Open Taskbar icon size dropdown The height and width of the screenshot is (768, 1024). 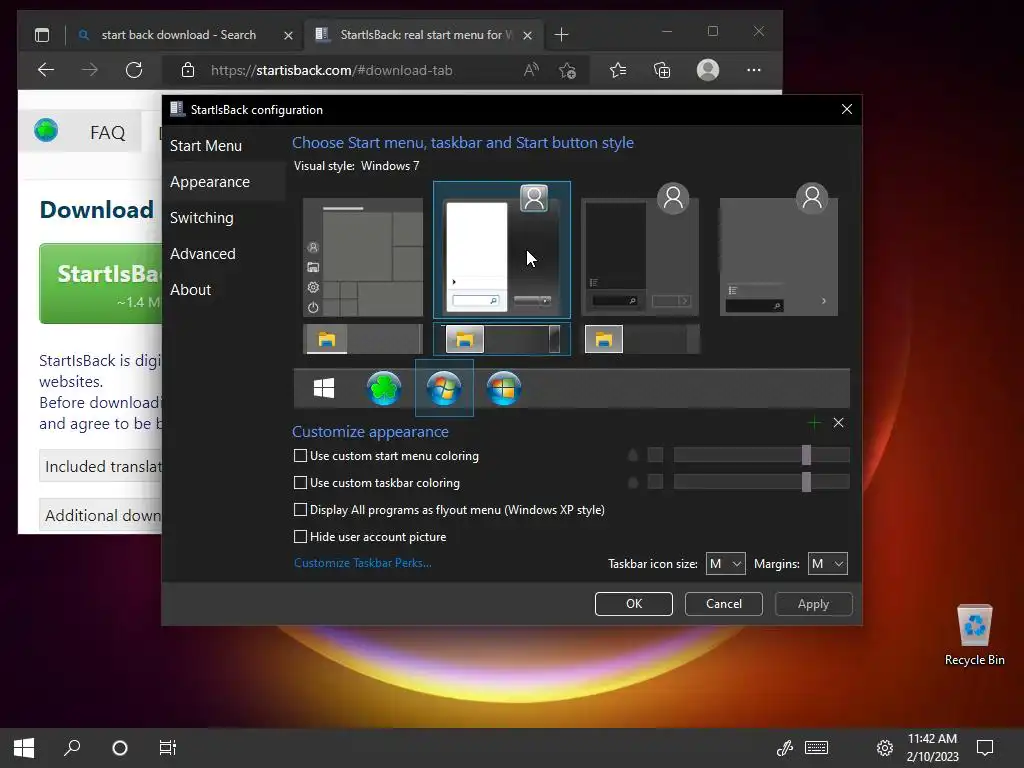coord(726,564)
